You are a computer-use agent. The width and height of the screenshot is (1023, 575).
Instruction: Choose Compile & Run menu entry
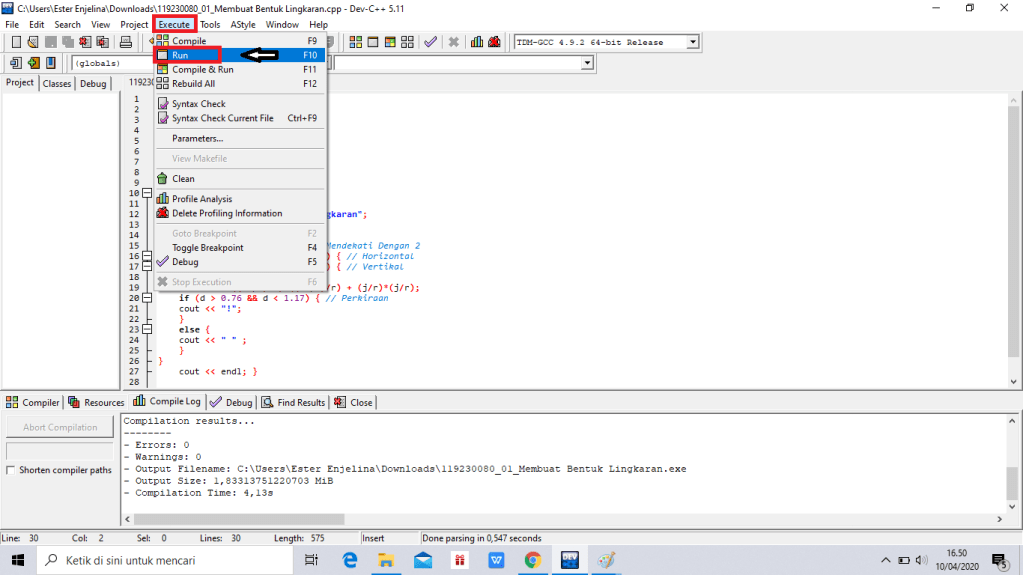[202, 70]
